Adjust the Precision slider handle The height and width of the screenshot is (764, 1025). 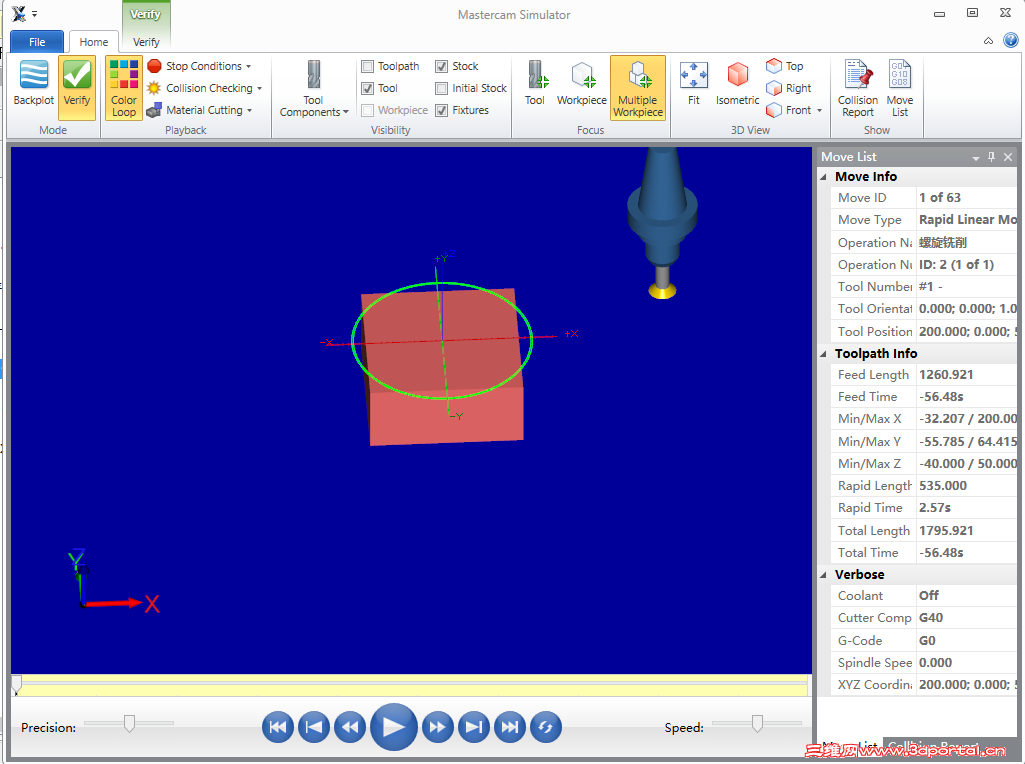coord(129,723)
